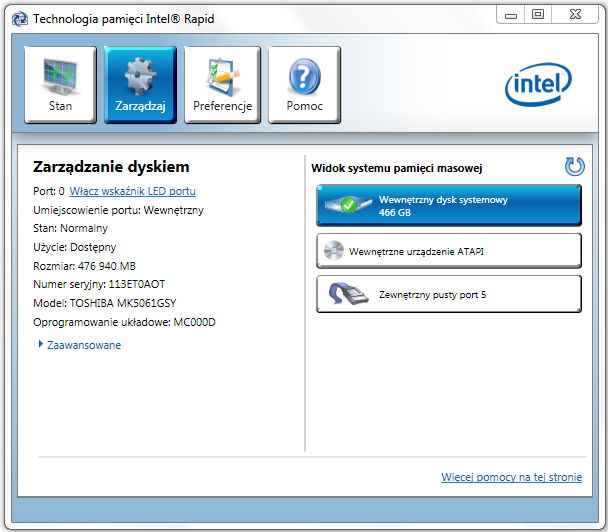608x532 pixels.
Task: Click Oprogramowanie układowe: MC000D text
Action: pos(124,322)
